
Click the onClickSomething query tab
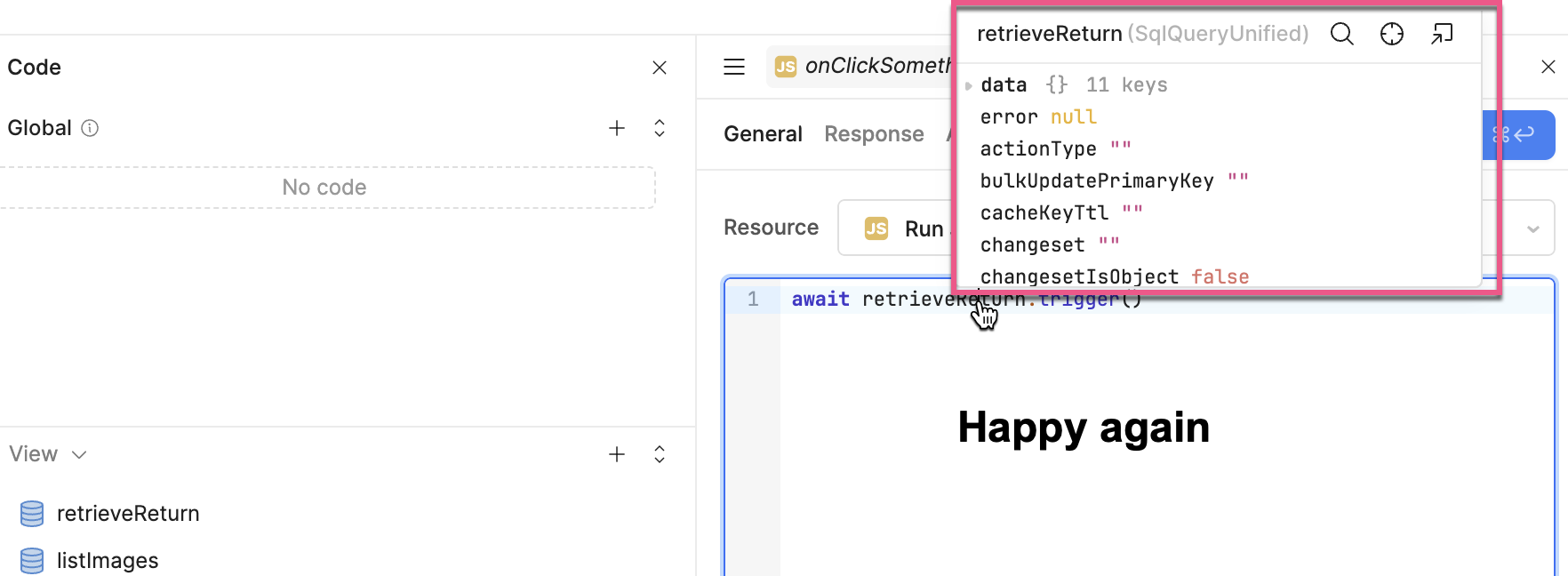[860, 67]
